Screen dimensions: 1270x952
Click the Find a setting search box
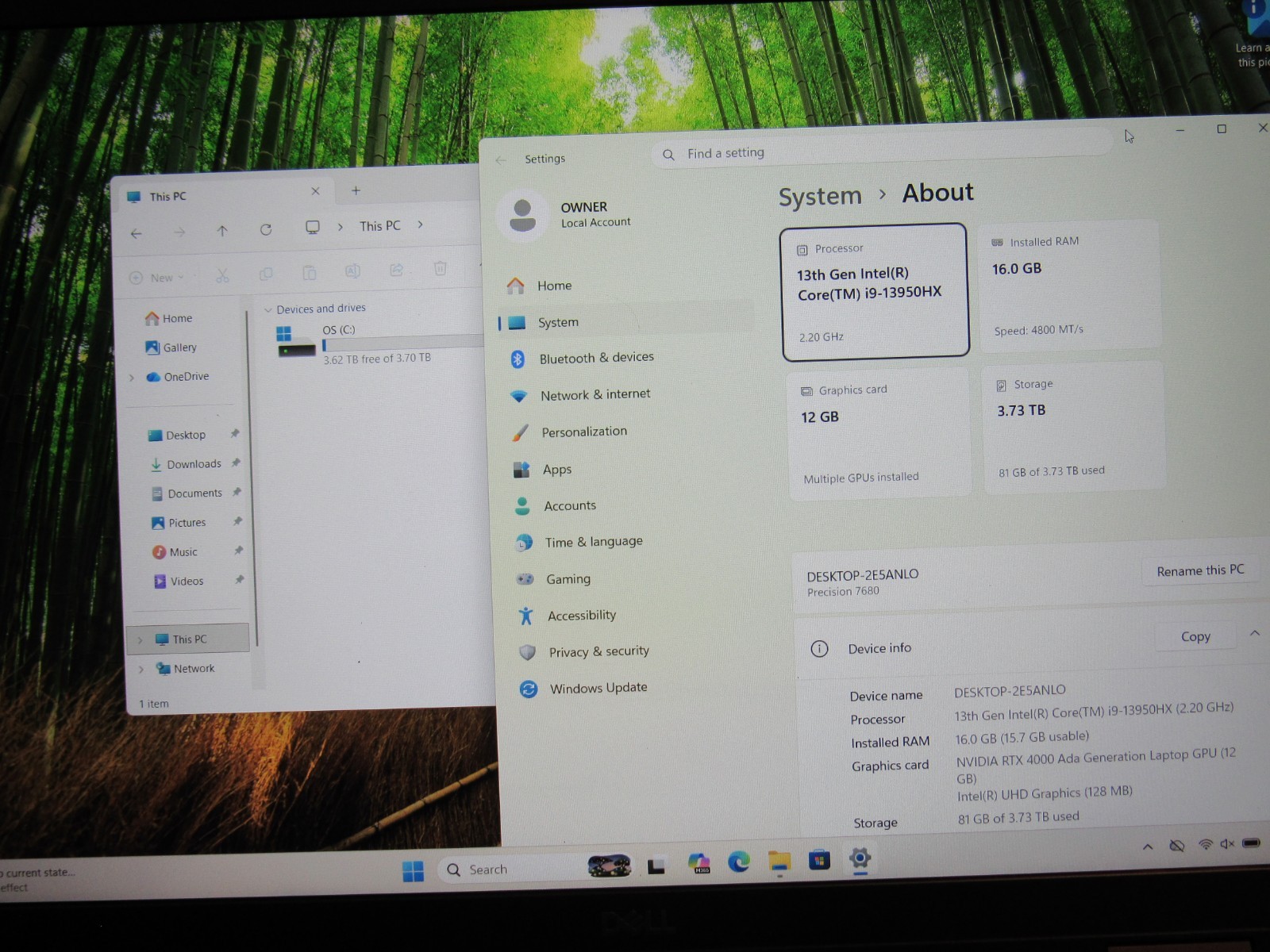pyautogui.click(x=881, y=151)
